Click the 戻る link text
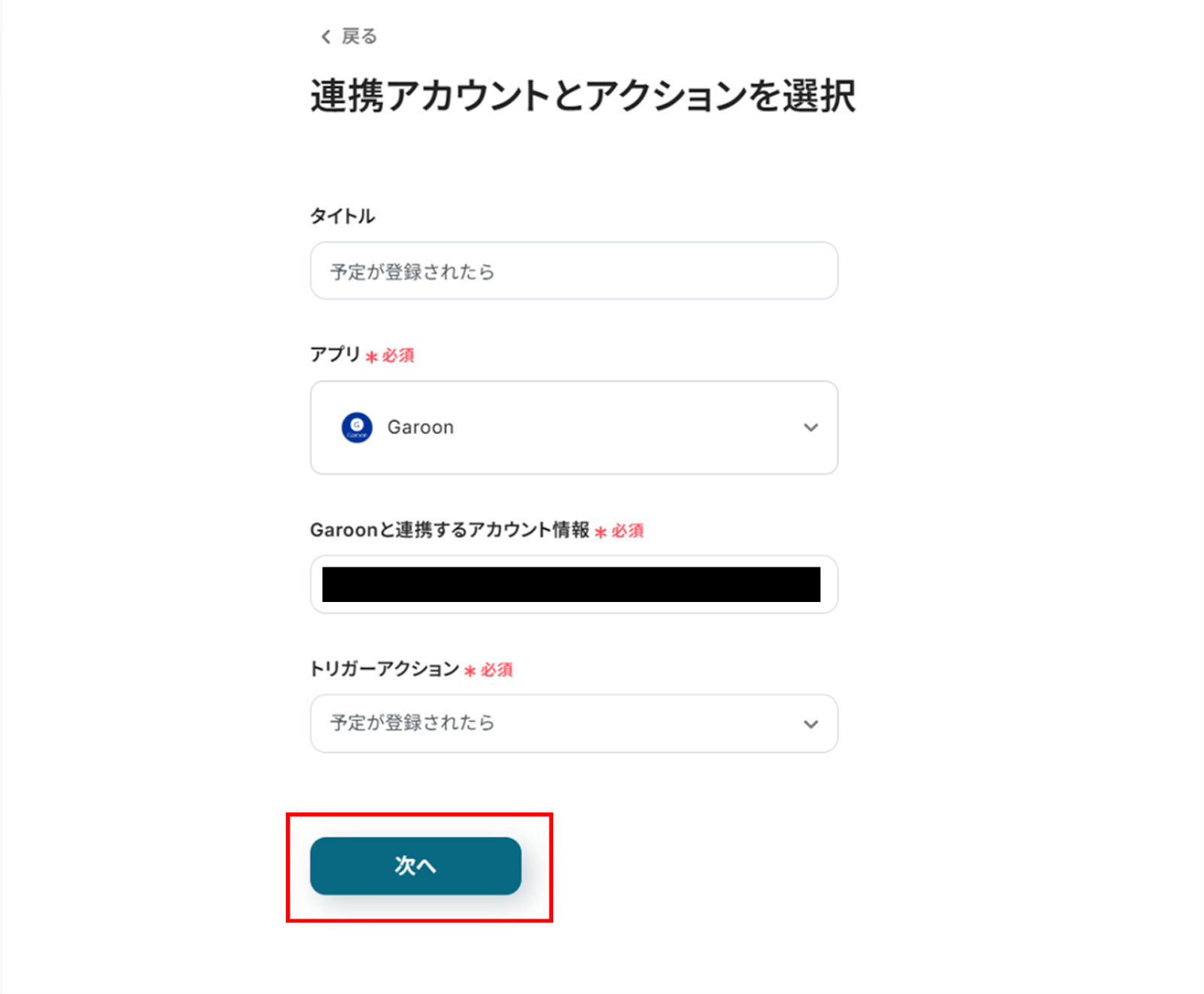 pyautogui.click(x=359, y=36)
